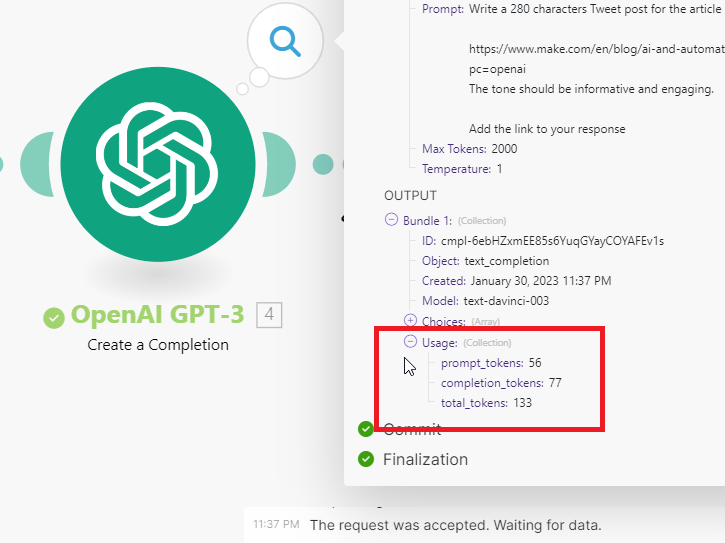This screenshot has height=543, width=725.
Task: Click the Finalization step label
Action: pyautogui.click(x=425, y=460)
